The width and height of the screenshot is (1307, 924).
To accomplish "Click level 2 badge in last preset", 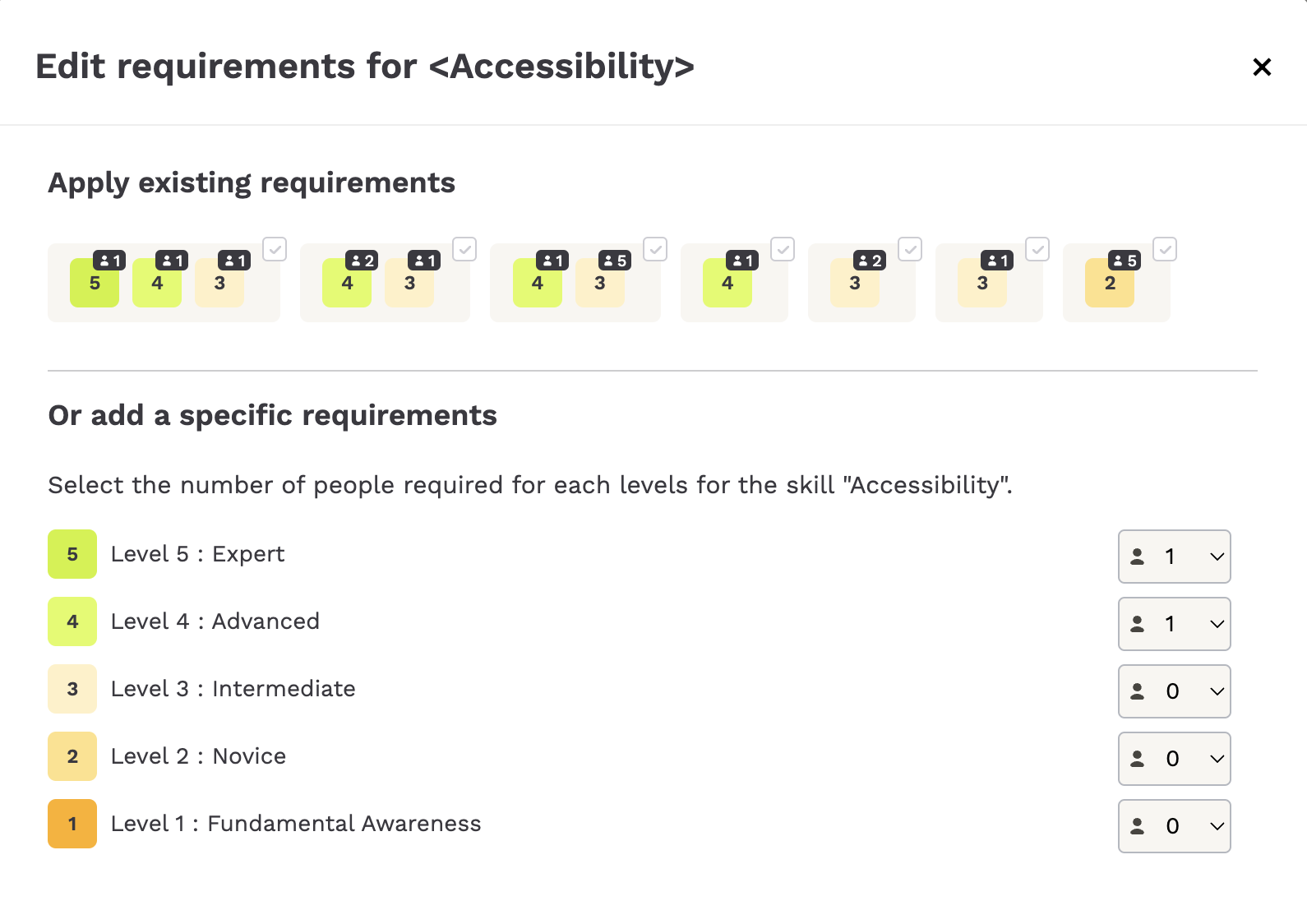I will click(1110, 283).
